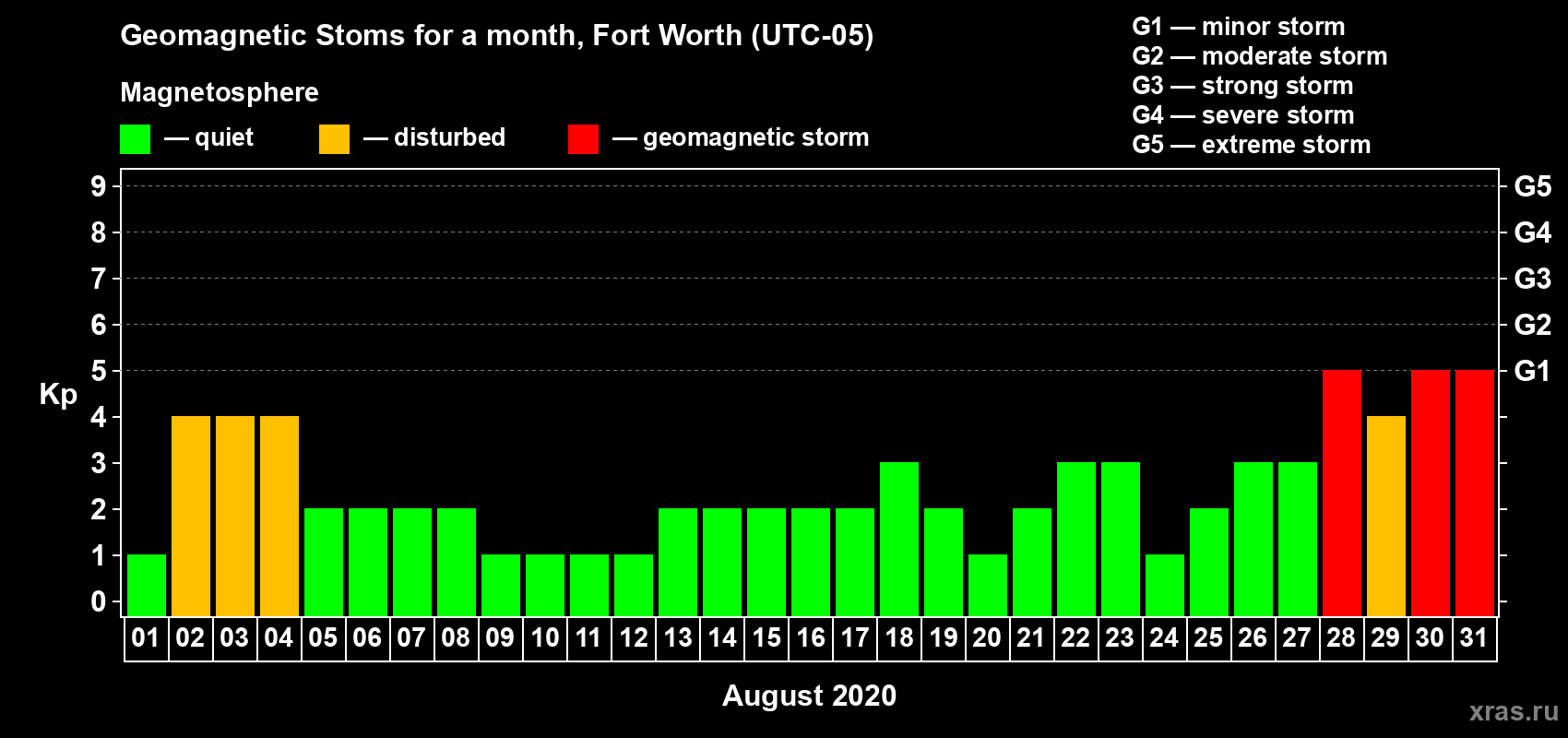Screen dimensions: 1568x738
Task: Click the date label '26' on the axis
Action: (1253, 638)
